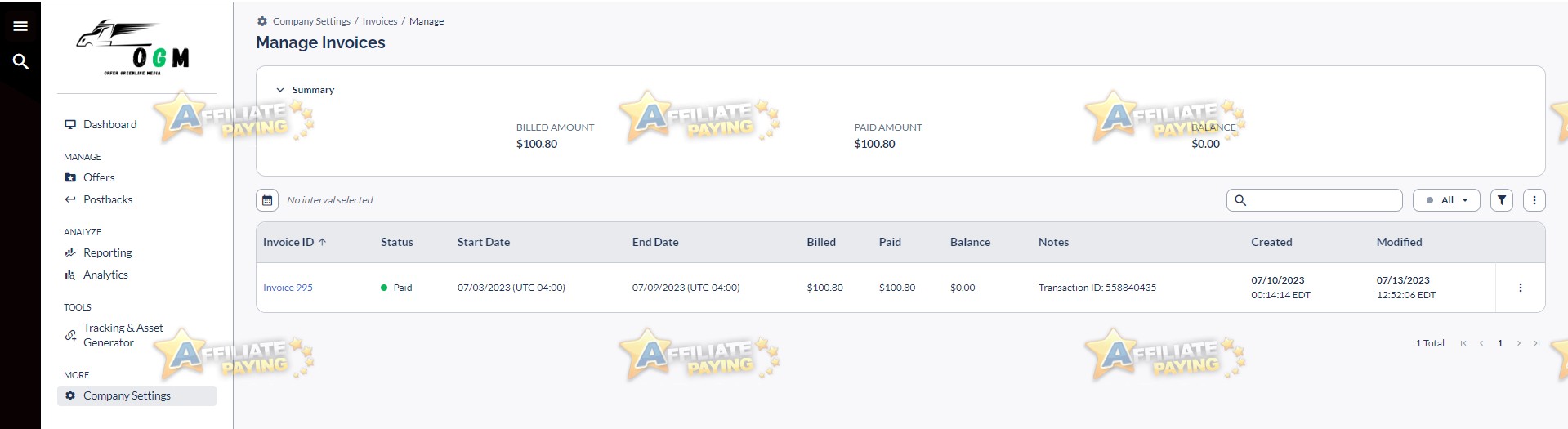Click the OGM company logo
Screen dimensions: 1568x429
tap(134, 48)
